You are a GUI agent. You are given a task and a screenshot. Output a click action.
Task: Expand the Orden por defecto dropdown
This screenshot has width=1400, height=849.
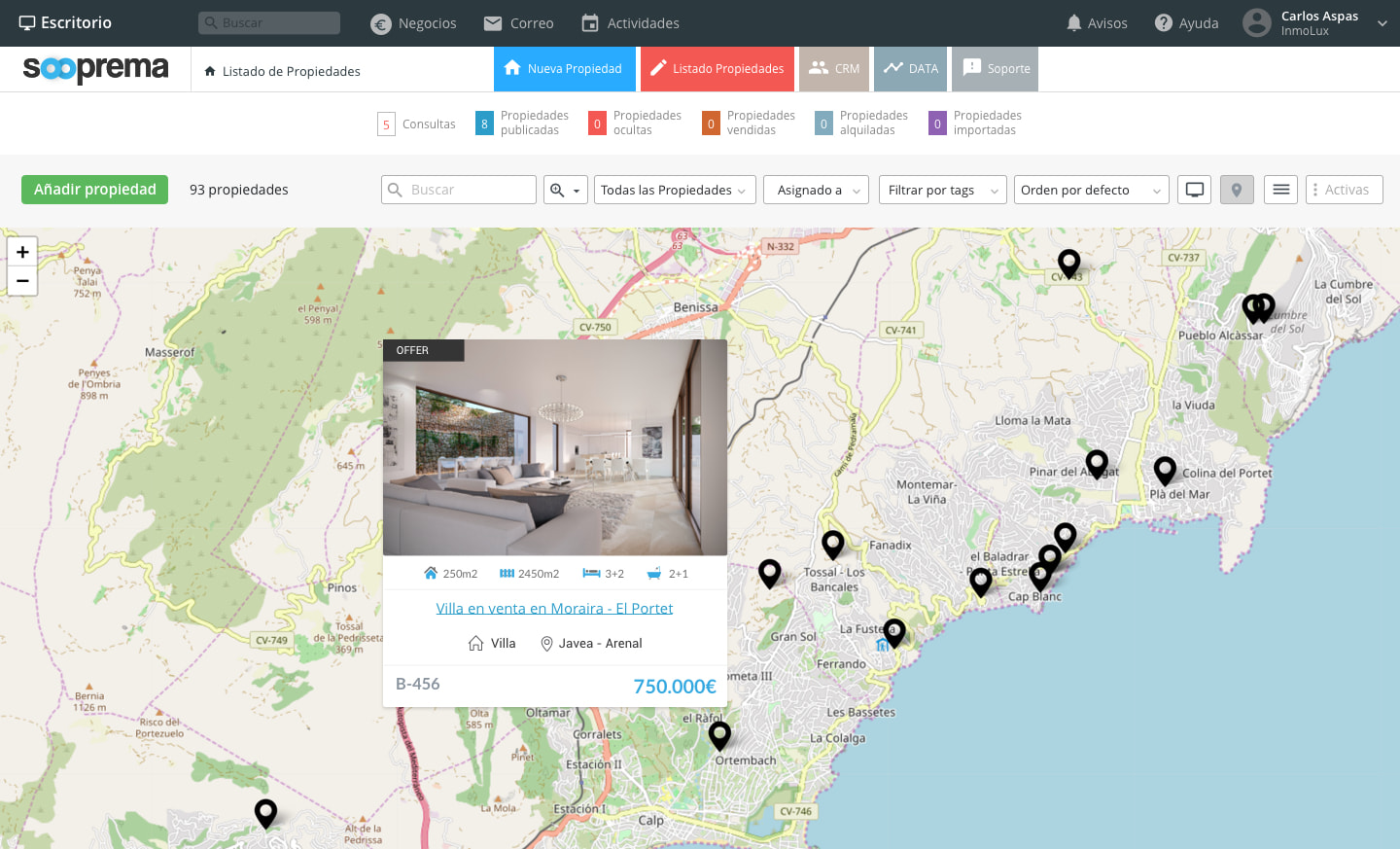[1091, 190]
